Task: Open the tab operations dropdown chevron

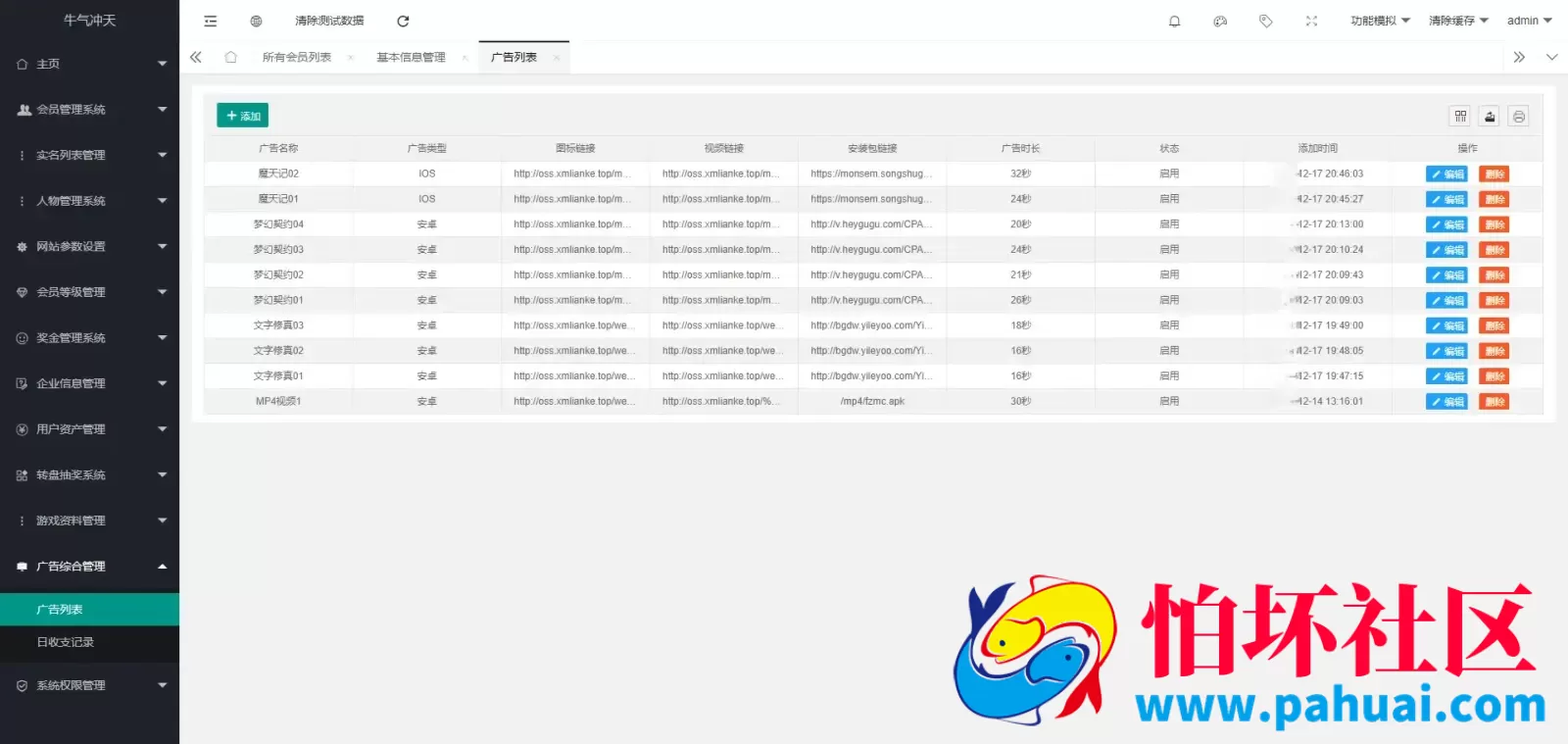Action: coord(1551,57)
